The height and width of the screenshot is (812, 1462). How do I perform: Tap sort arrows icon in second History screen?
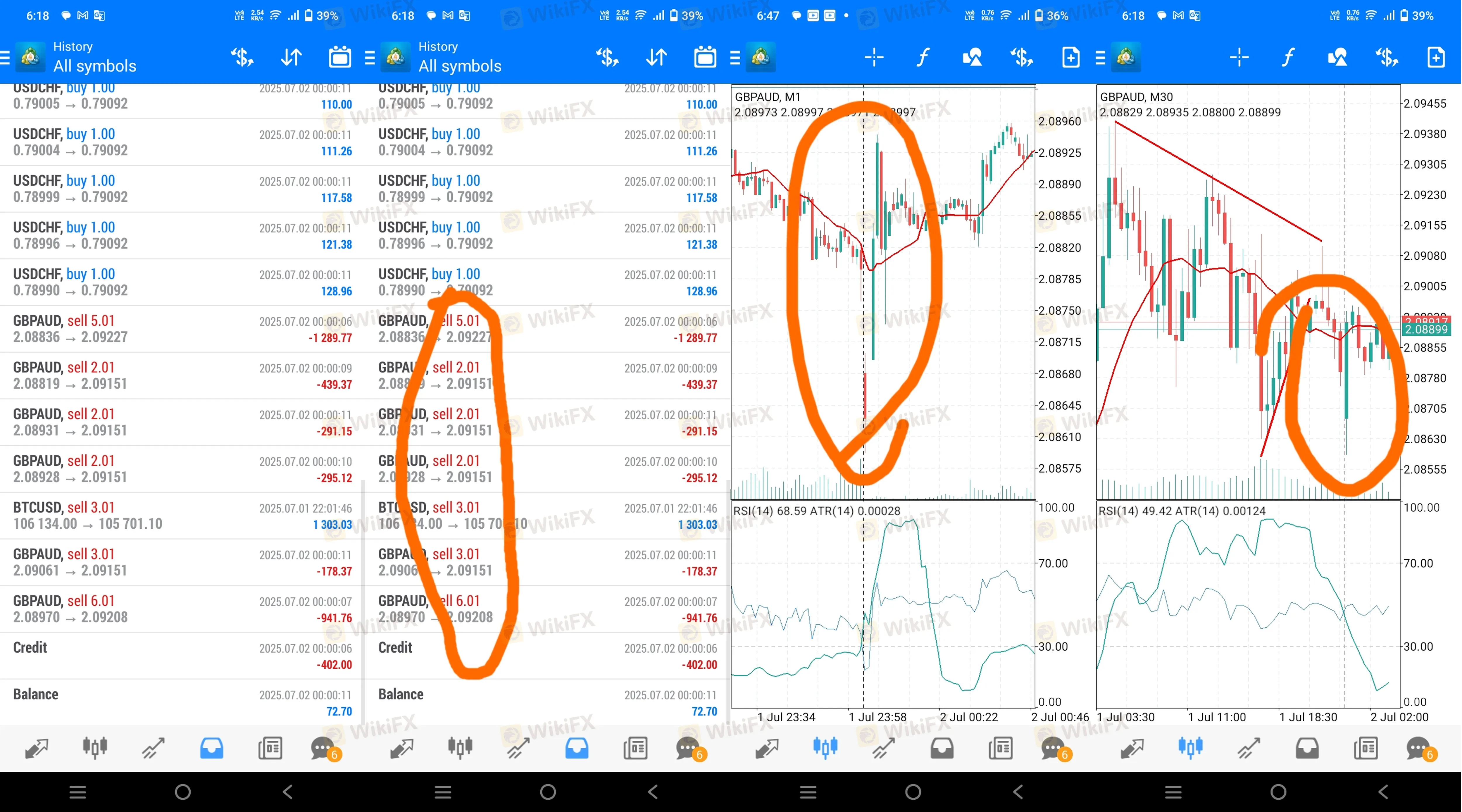click(656, 57)
